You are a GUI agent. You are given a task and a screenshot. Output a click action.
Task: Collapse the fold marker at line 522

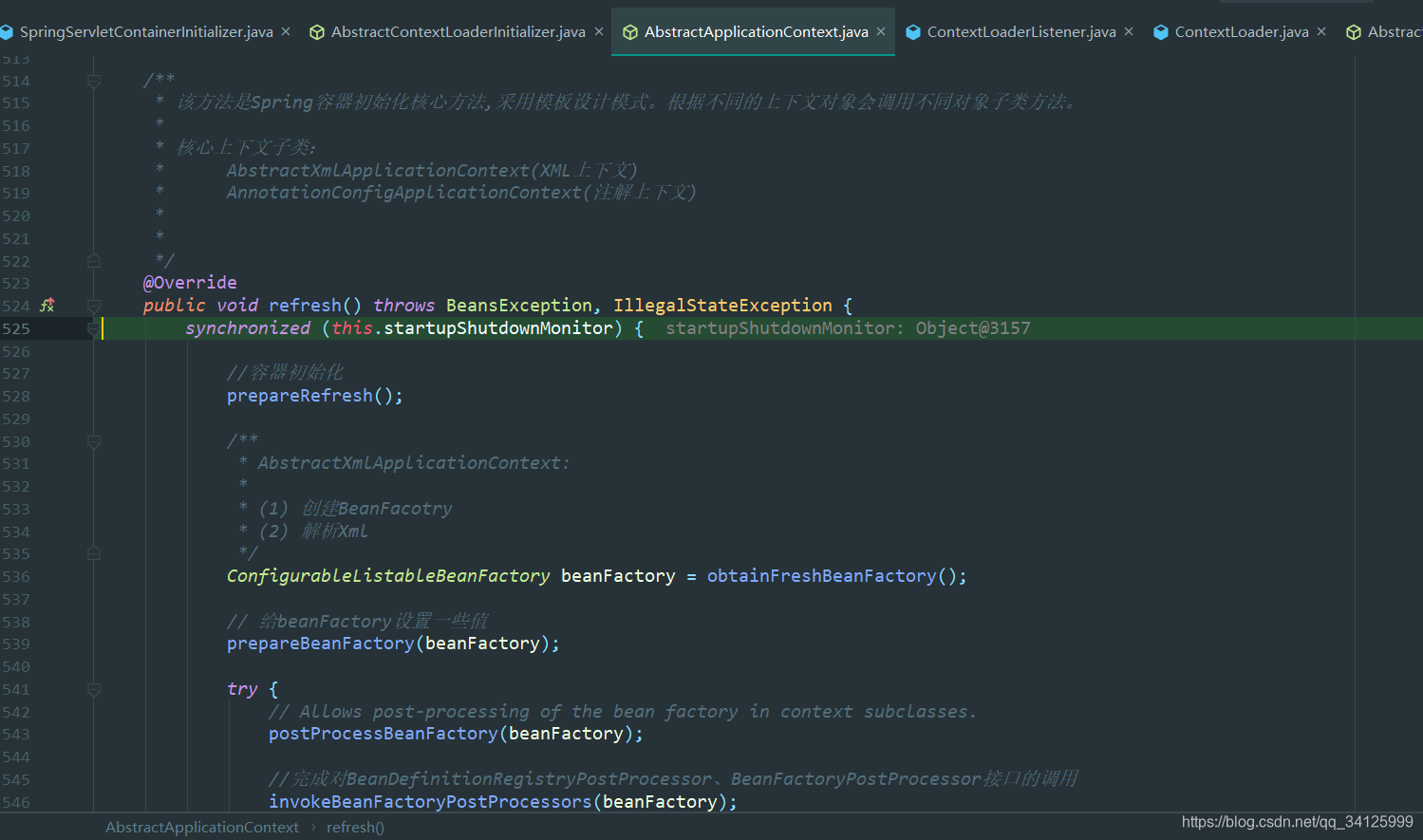pos(94,261)
